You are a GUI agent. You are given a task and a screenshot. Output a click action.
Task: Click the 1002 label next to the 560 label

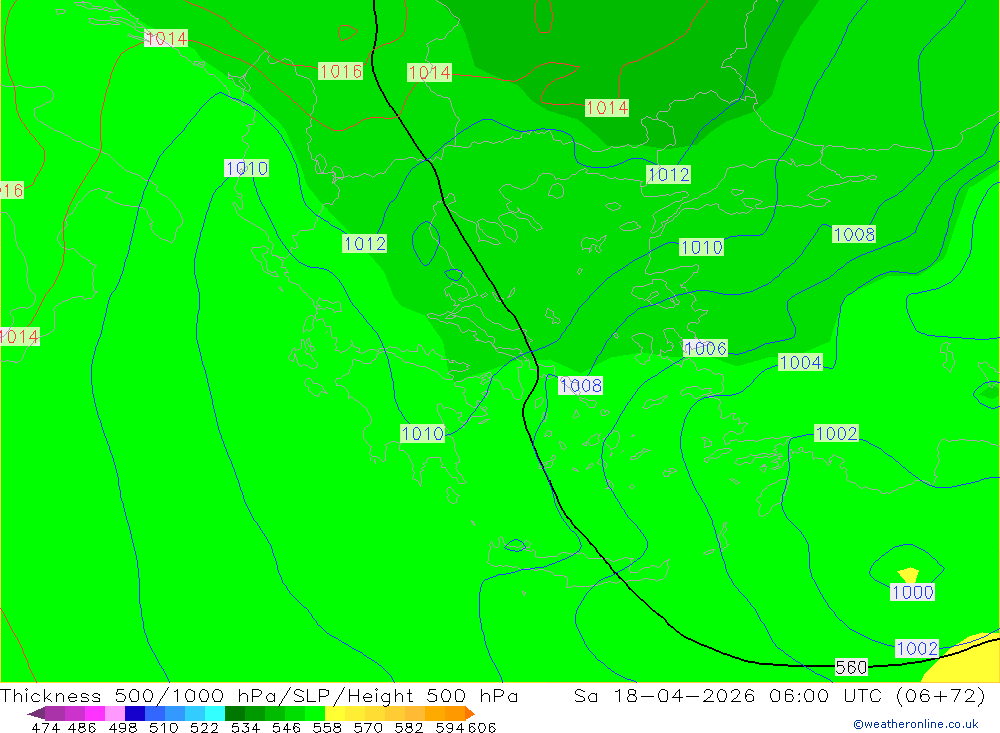[917, 649]
